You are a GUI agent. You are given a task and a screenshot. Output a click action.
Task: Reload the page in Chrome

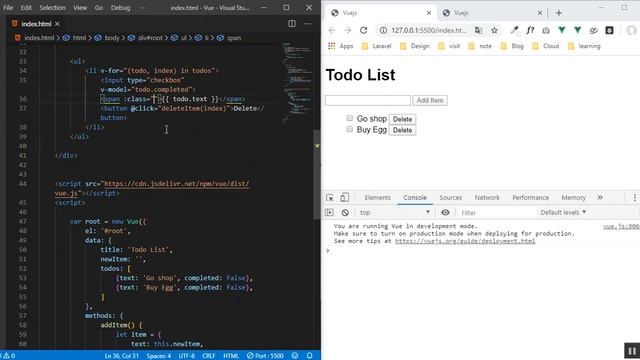(x=363, y=30)
